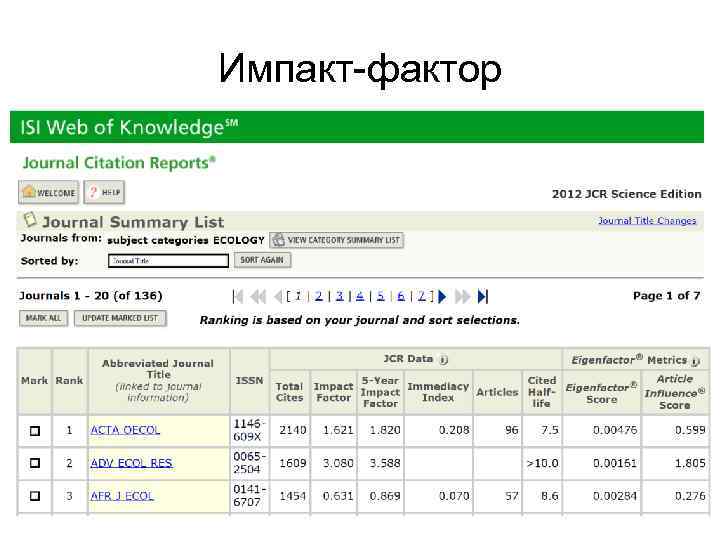
Task: Click impact factor value 3.080
Action: pyautogui.click(x=338, y=463)
